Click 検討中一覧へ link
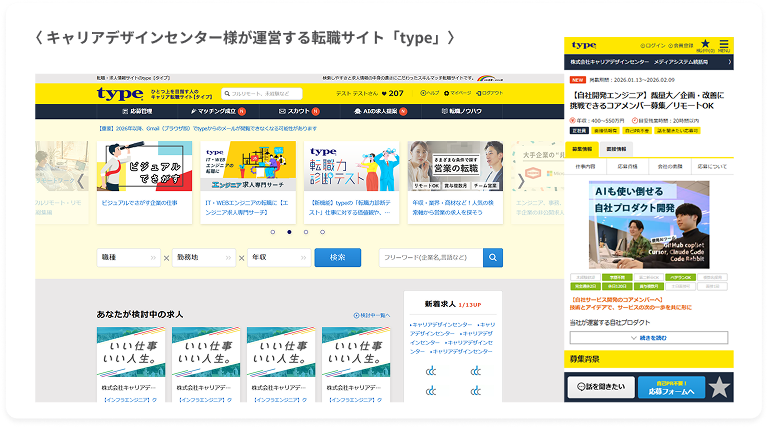The width and height of the screenshot is (768, 428). [x=372, y=315]
